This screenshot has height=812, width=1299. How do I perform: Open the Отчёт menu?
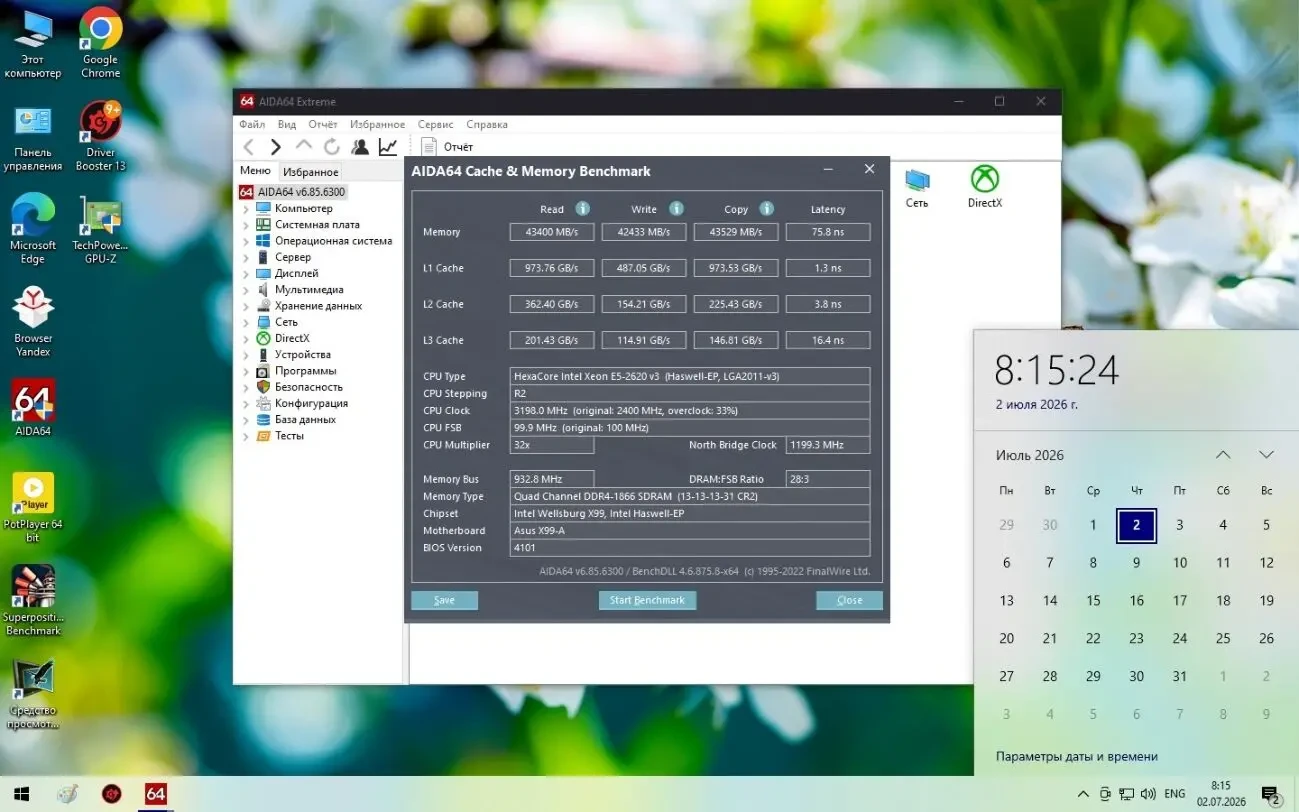[323, 124]
